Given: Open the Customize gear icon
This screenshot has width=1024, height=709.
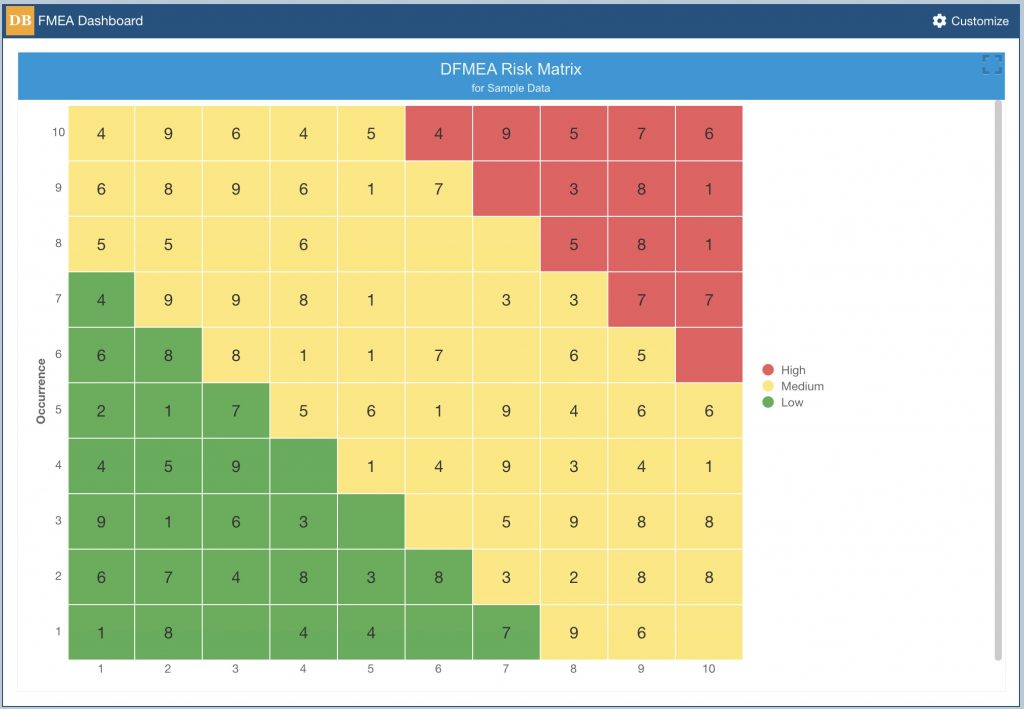Looking at the screenshot, I should pyautogui.click(x=939, y=21).
